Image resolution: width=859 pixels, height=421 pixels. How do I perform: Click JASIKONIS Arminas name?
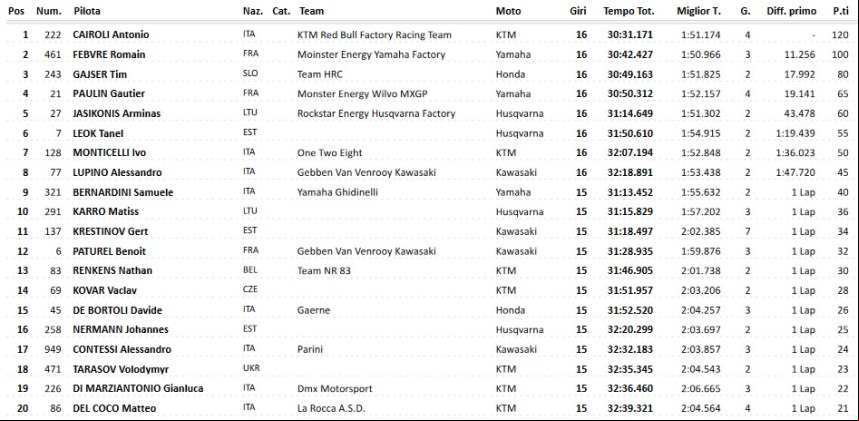click(x=116, y=113)
